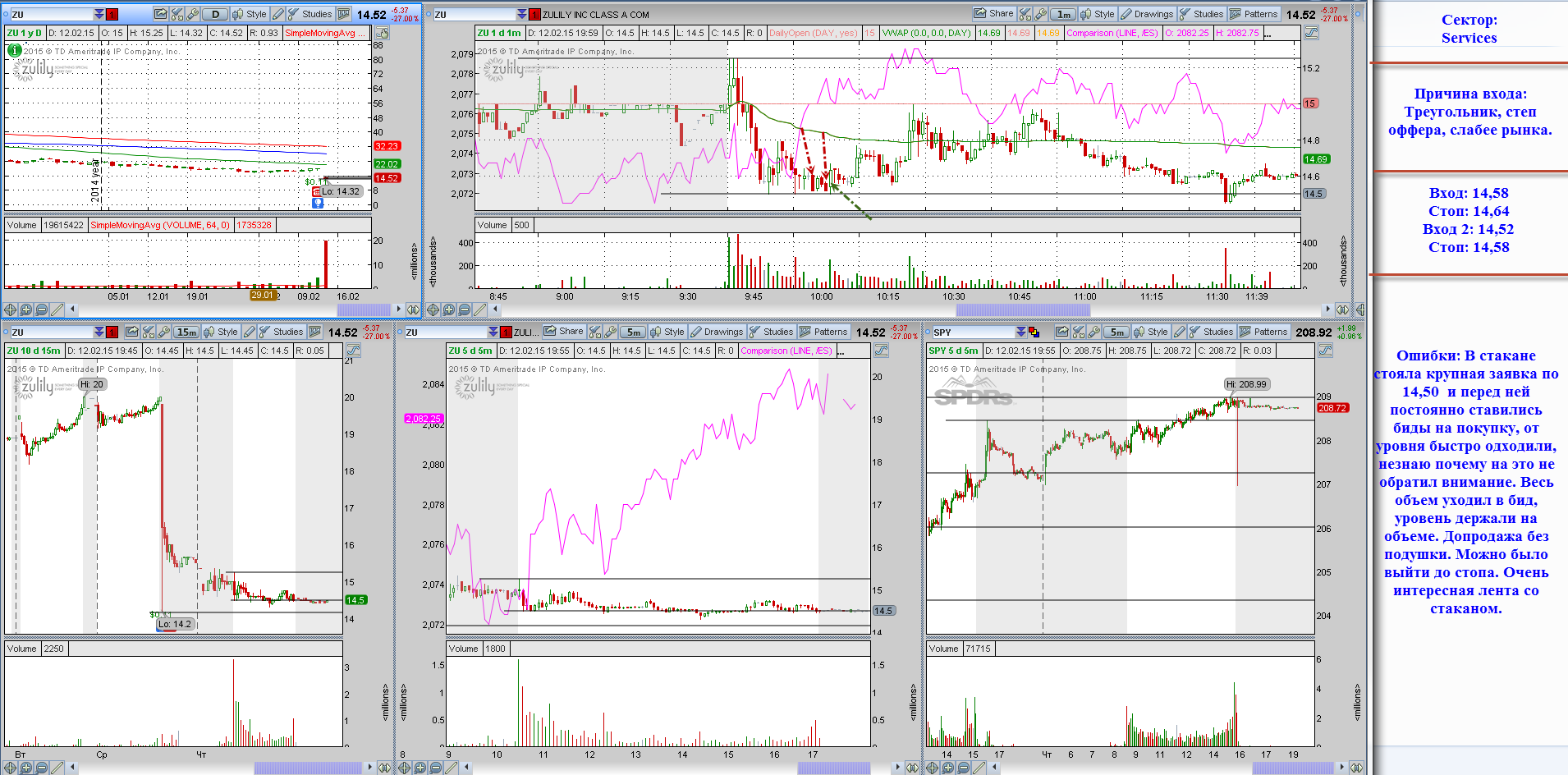Toggle the link color box in SPY chart
The width and height of the screenshot is (1568, 775).
pyautogui.click(x=1034, y=332)
